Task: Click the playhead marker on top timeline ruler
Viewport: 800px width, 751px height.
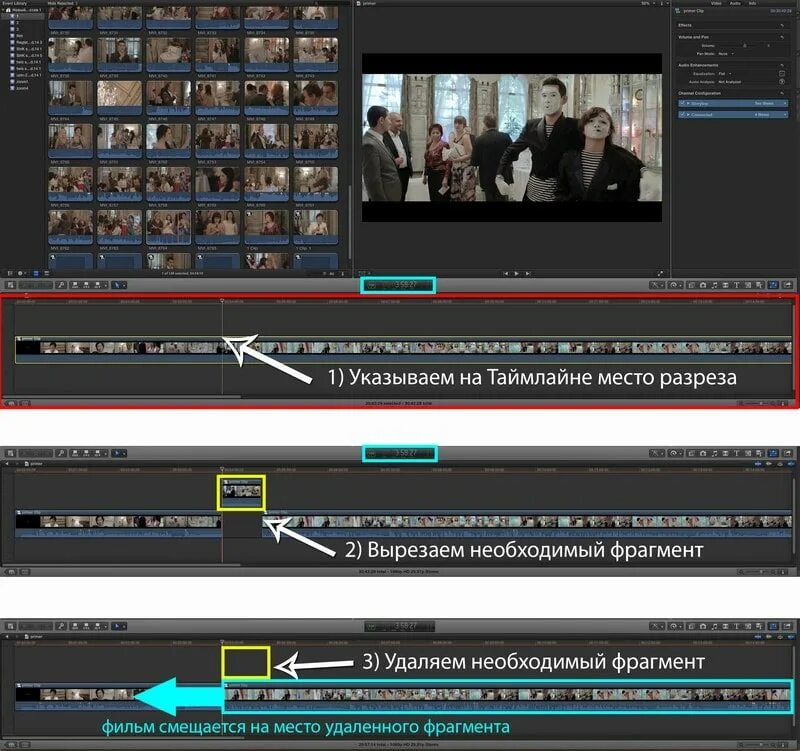Action: pyautogui.click(x=222, y=301)
